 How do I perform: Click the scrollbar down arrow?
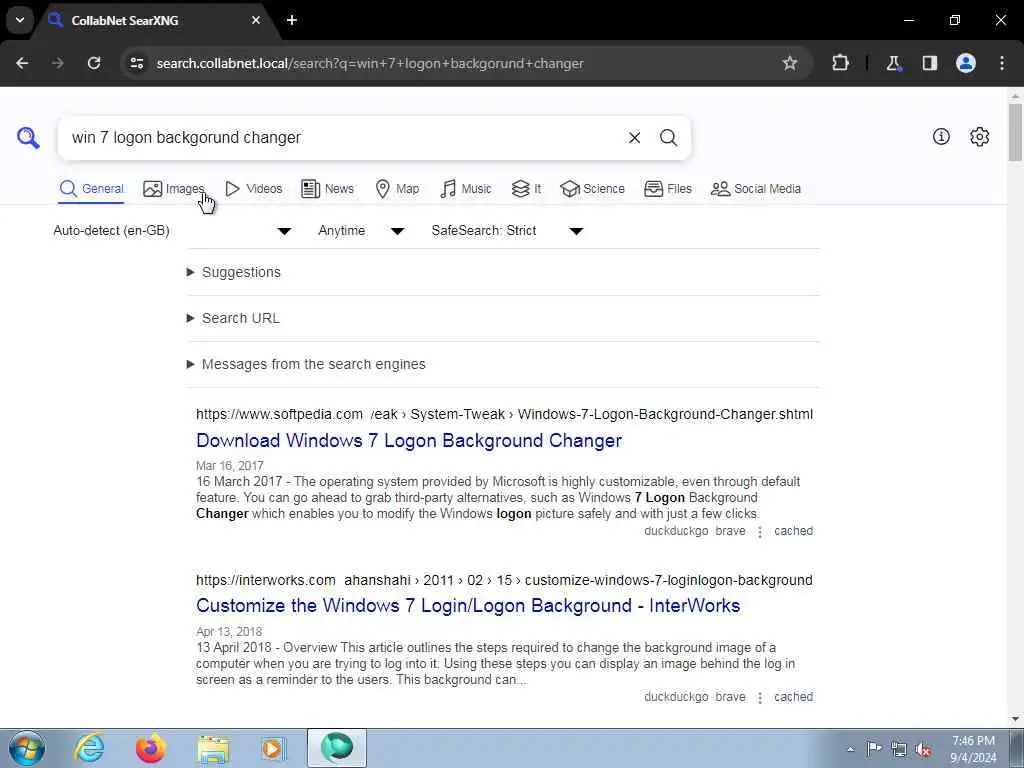tap(1015, 719)
